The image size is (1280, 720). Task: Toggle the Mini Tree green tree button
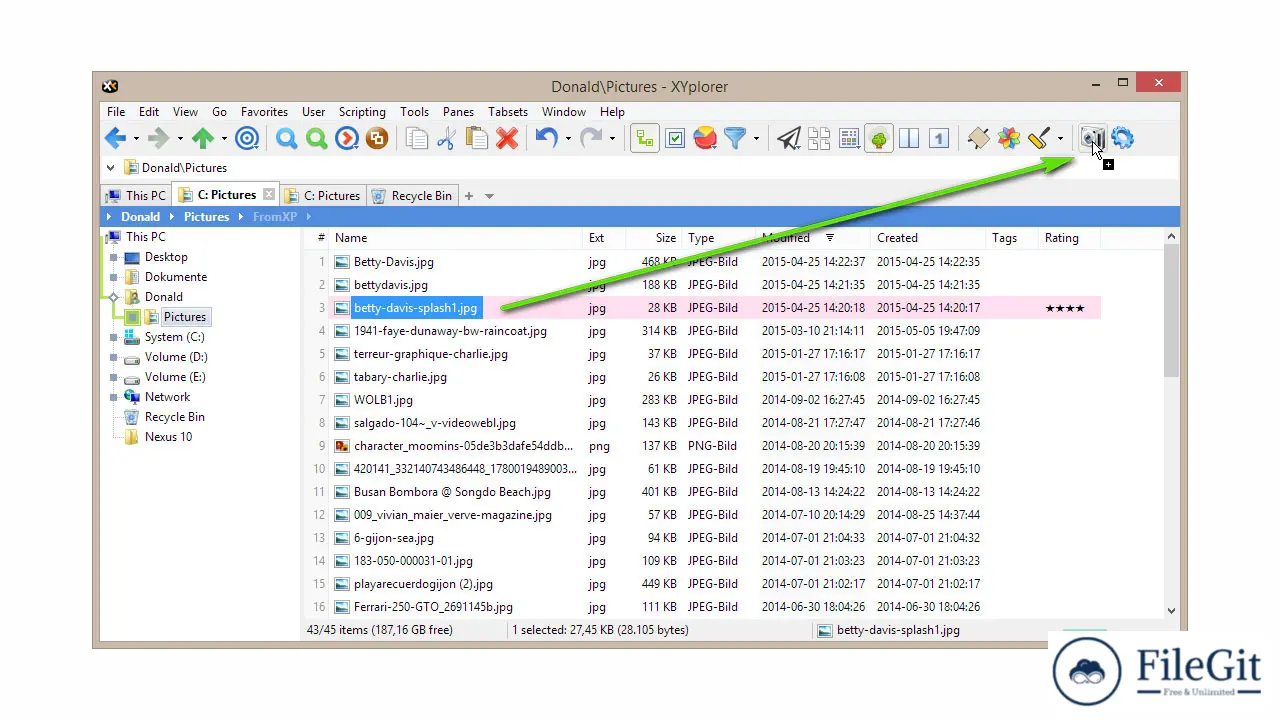(x=879, y=139)
